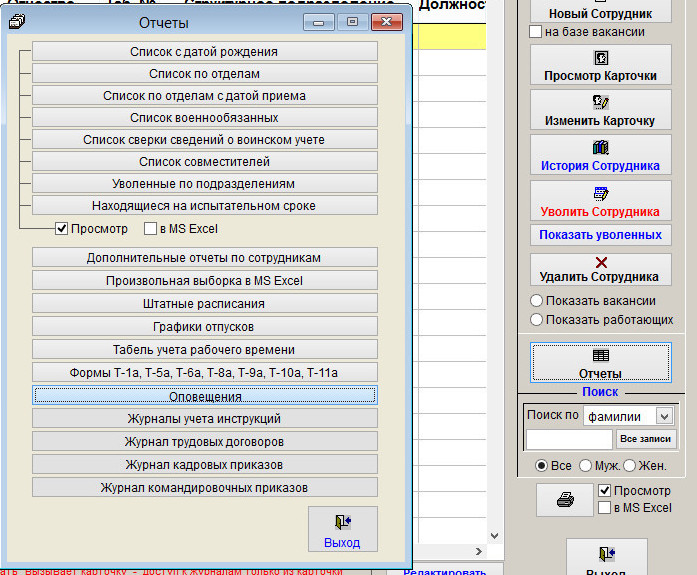
Task: Click the Все записи button
Action: coord(646,439)
